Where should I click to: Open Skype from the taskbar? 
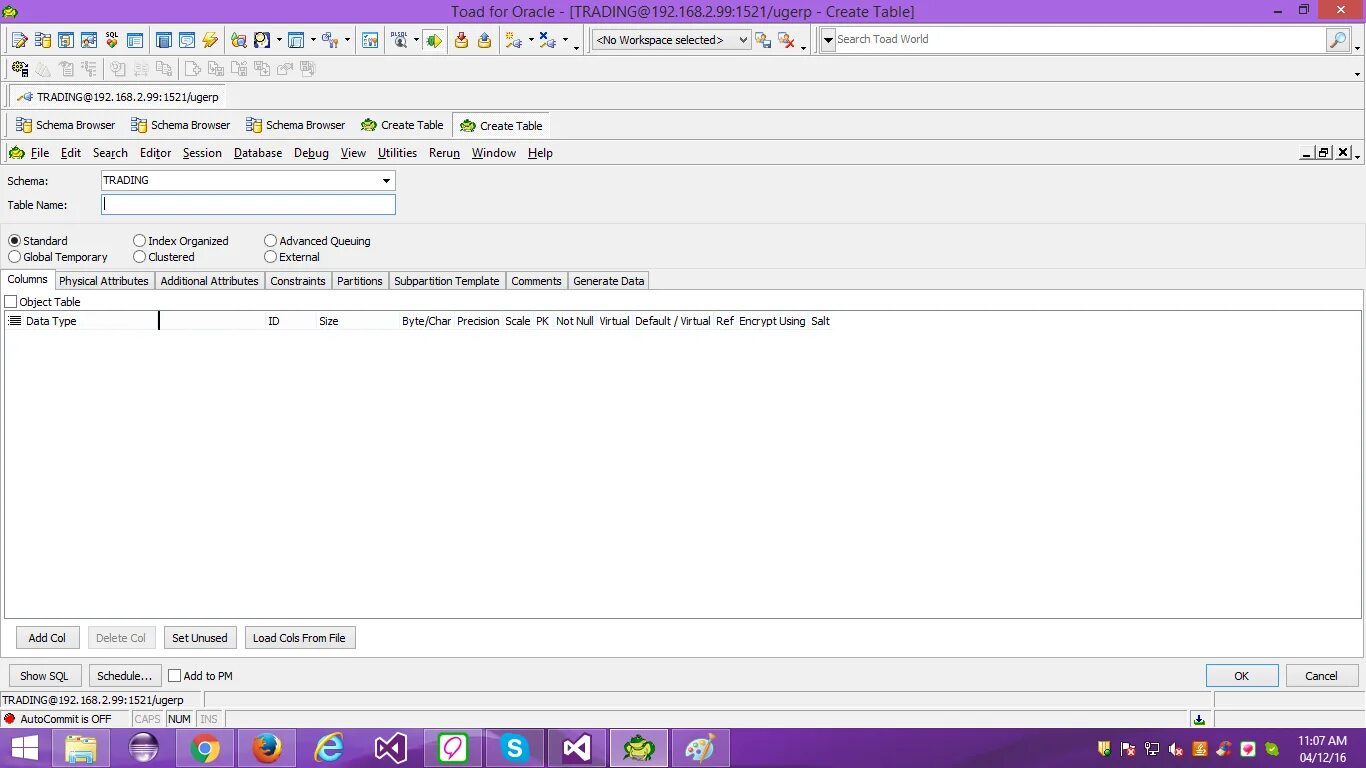(x=515, y=748)
